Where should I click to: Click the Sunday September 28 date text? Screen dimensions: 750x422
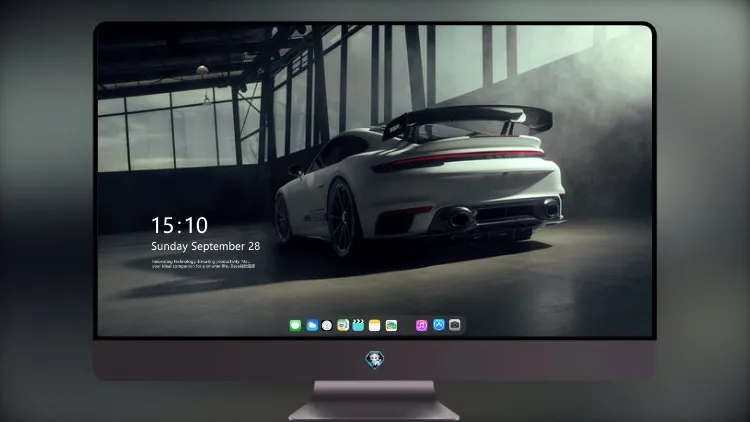206,246
